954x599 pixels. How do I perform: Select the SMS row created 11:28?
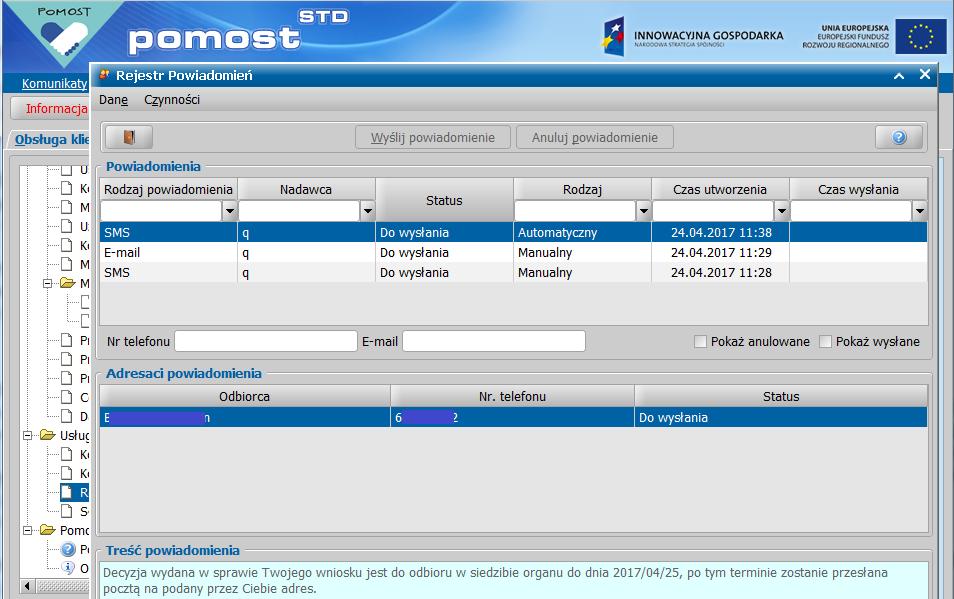point(514,272)
